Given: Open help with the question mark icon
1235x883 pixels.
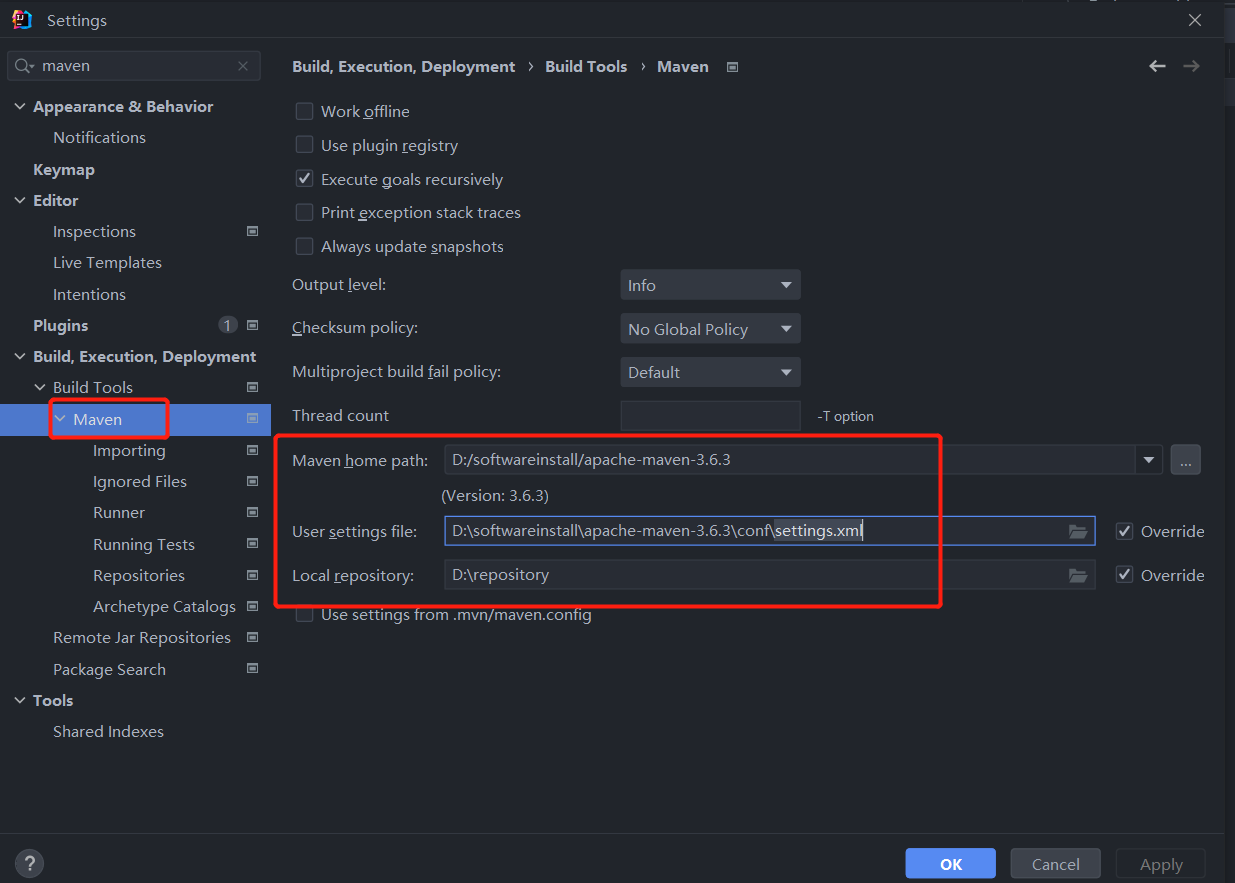Looking at the screenshot, I should pos(30,863).
